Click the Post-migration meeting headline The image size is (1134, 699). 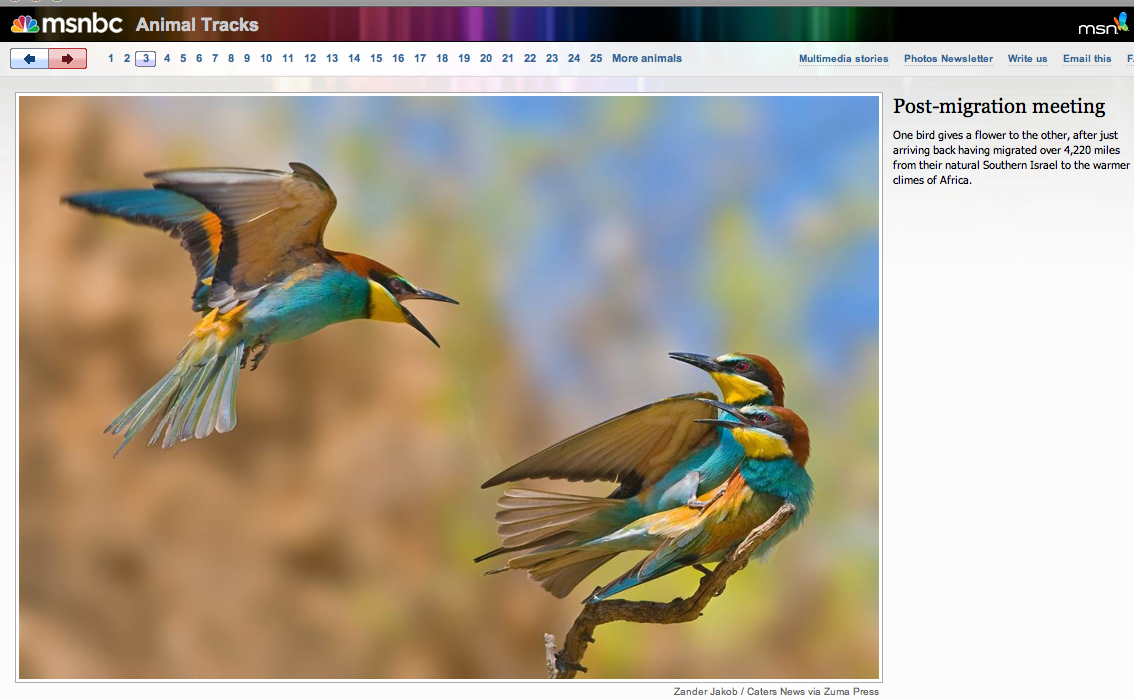point(998,107)
